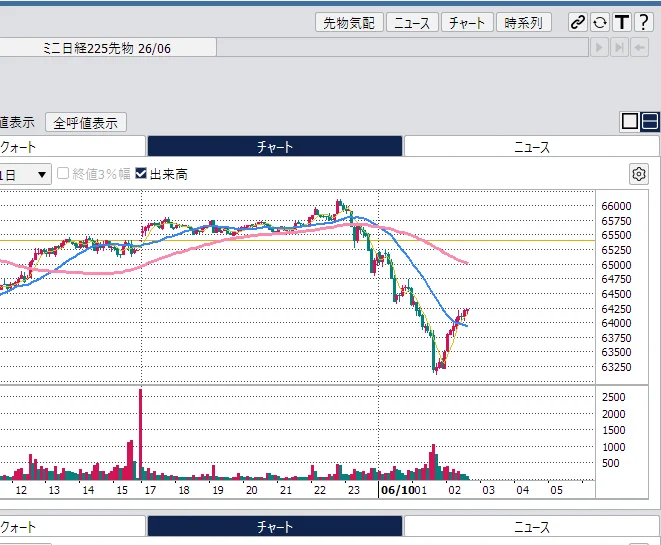The image size is (661, 545).
Task: Select ミニ日経225先物 26/06 tab
Action: click(x=107, y=48)
